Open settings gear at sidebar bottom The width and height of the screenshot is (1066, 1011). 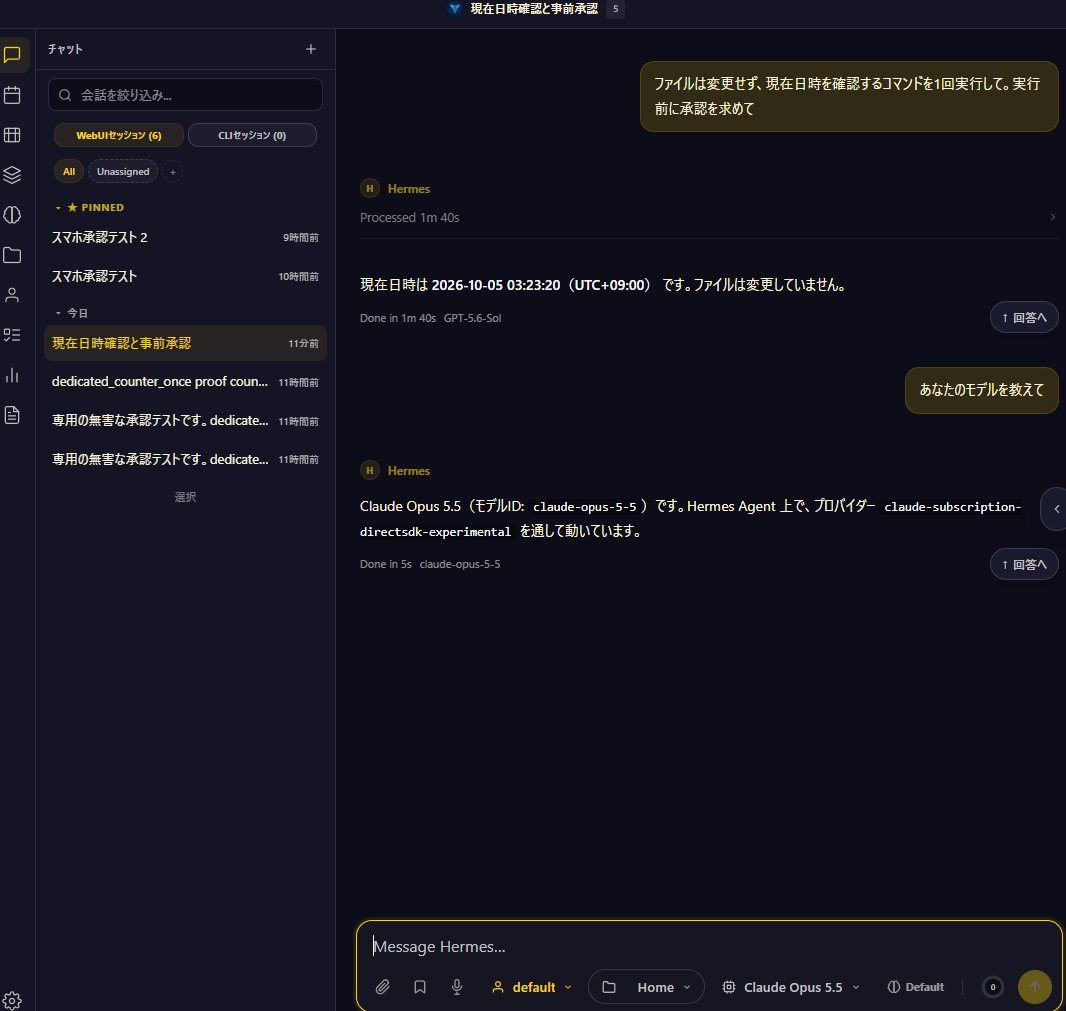12,1000
